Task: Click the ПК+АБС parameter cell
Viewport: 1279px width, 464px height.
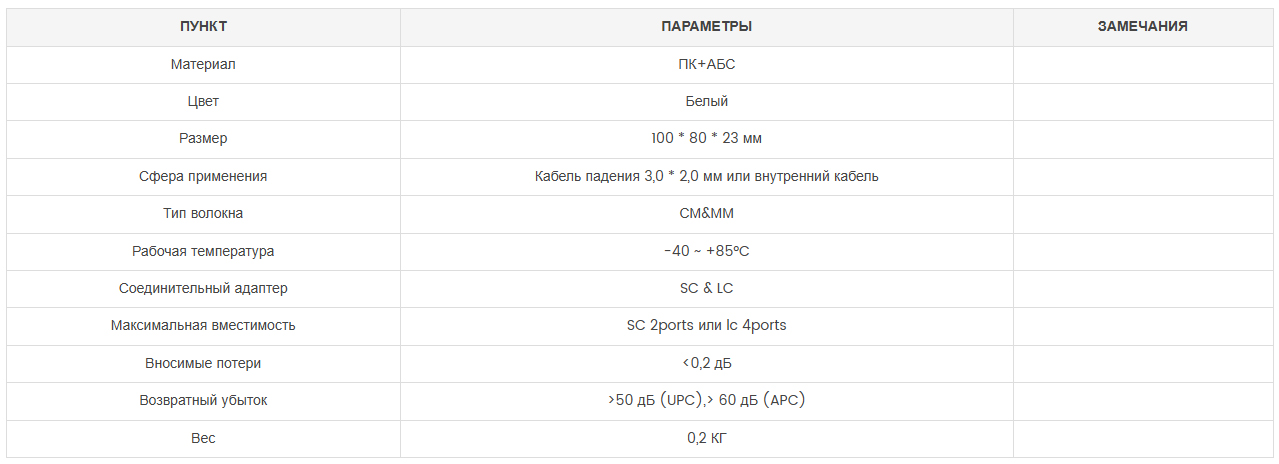Action: [x=707, y=64]
